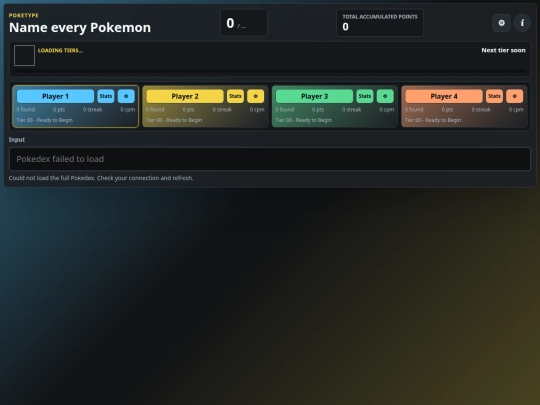
Task: Select the Player 2 name button
Action: [185, 96]
